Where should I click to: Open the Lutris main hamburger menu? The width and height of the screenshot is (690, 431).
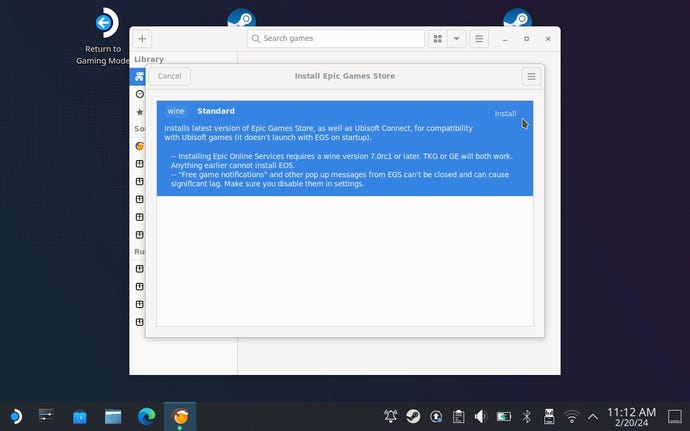480,39
